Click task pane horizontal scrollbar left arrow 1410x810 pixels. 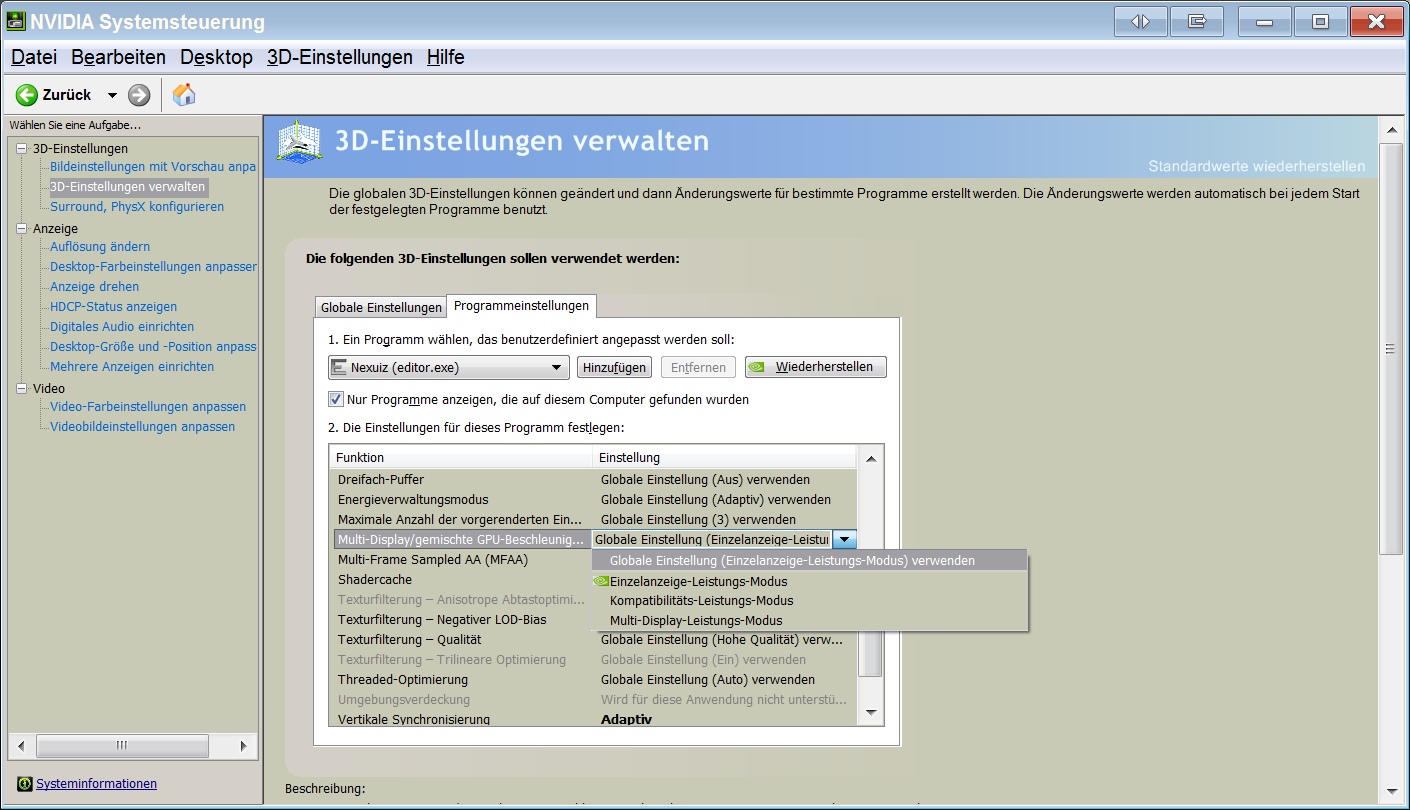(22, 745)
